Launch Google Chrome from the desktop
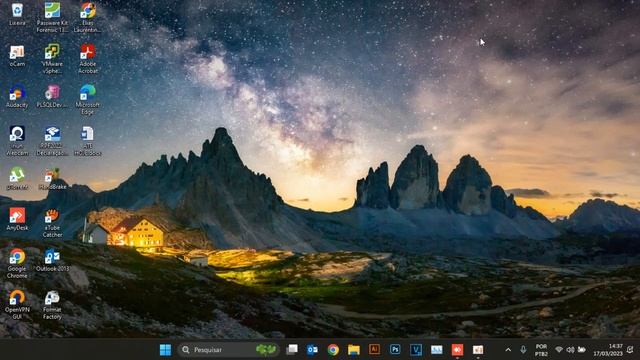Image resolution: width=640 pixels, height=360 pixels. (x=17, y=264)
